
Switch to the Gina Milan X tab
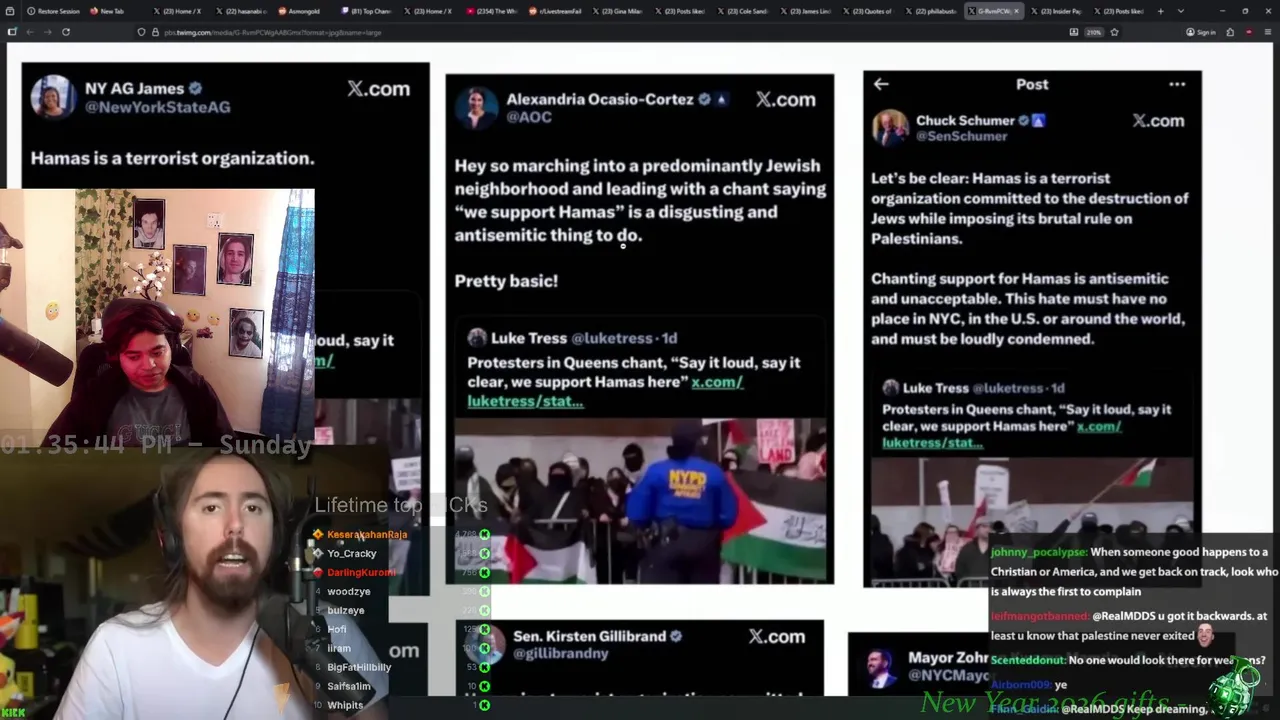[617, 11]
